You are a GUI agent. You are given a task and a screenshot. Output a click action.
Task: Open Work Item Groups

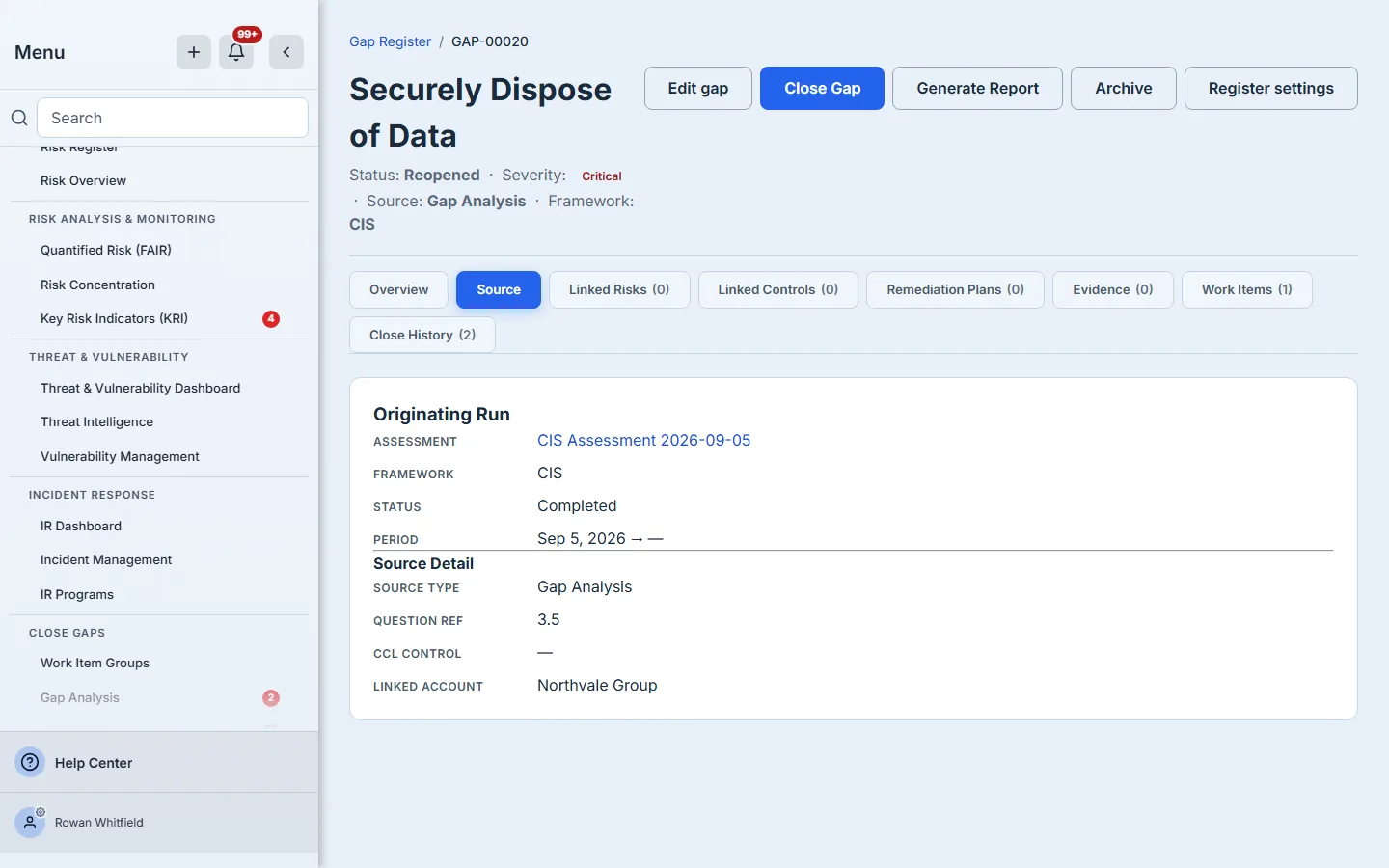point(95,663)
